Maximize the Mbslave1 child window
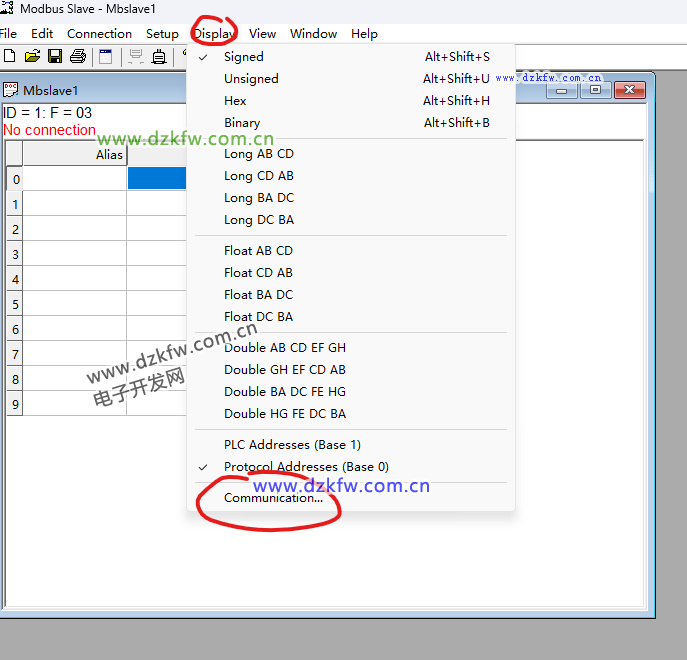Image resolution: width=687 pixels, height=660 pixels. click(595, 90)
